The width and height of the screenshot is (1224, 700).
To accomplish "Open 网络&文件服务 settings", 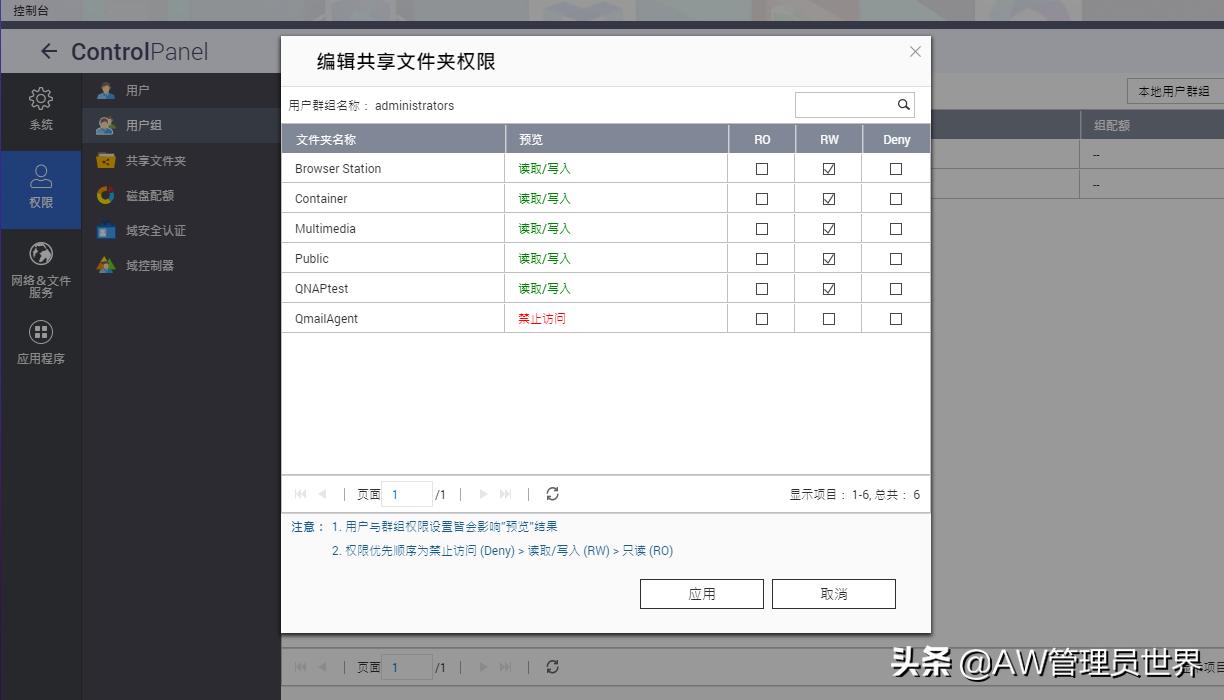I will click(x=40, y=268).
